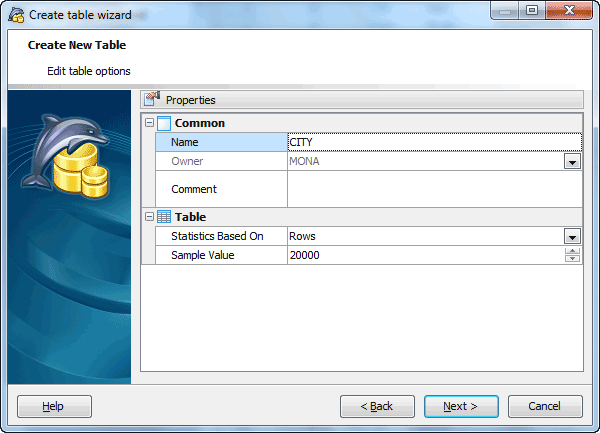Select the Properties tab header
Screen dimensions: 600x433
190,100
